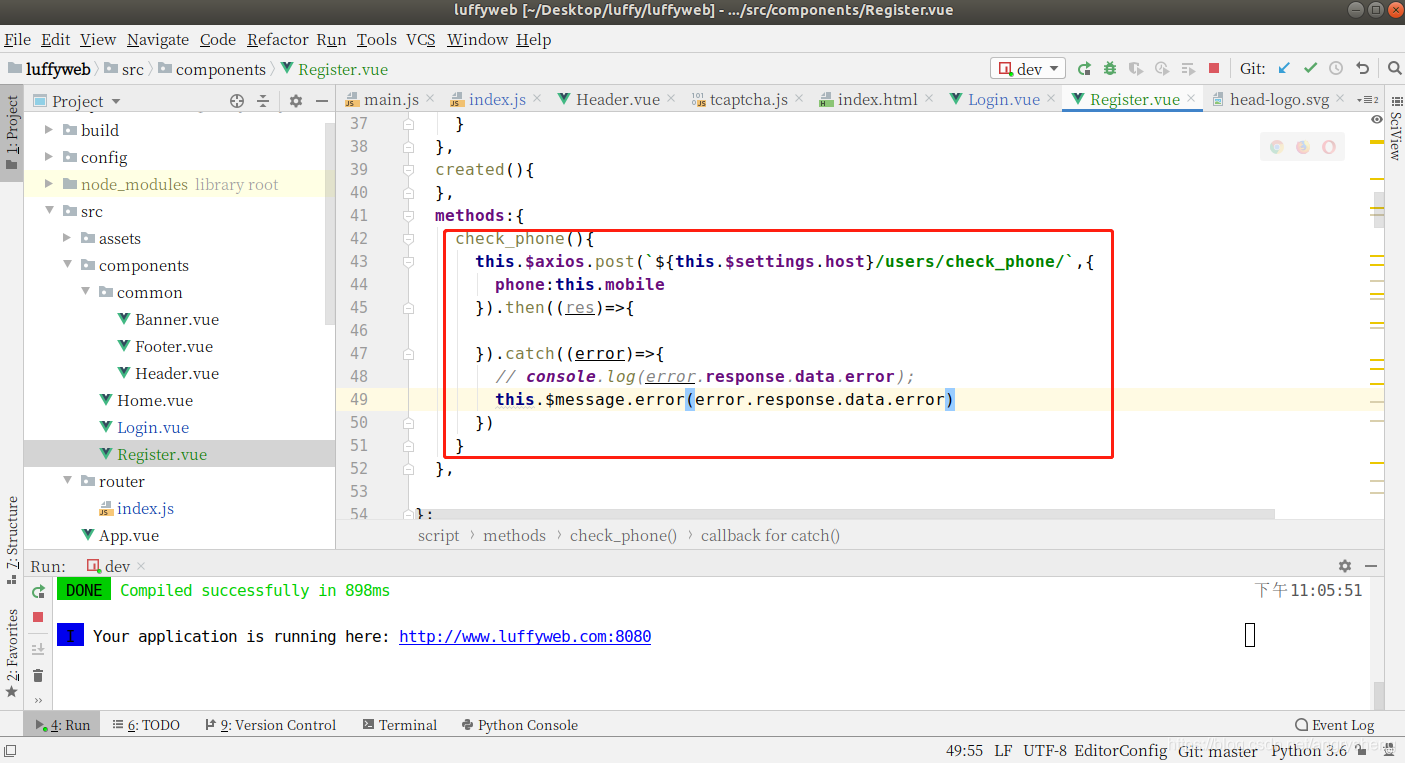Close the Register.vue editor tab

pyautogui.click(x=1190, y=99)
